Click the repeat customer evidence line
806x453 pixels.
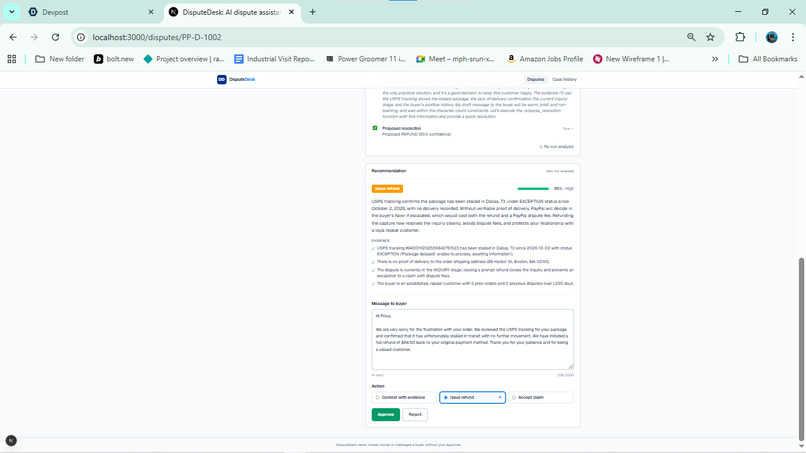pyautogui.click(x=475, y=283)
